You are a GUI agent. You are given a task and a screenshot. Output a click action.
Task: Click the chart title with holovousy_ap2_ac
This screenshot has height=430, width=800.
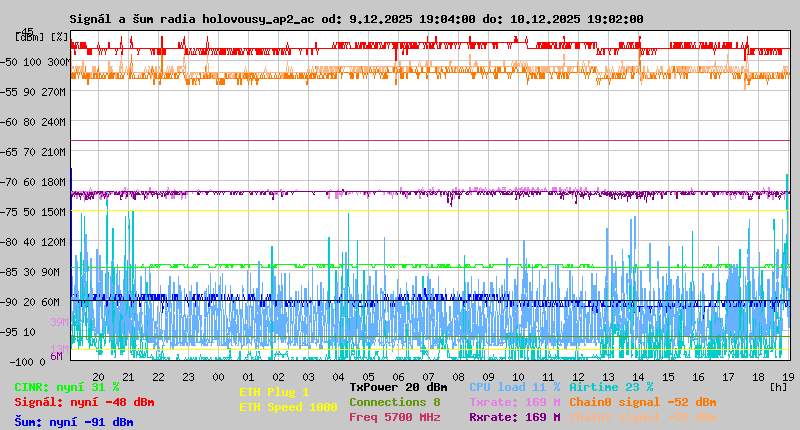[x=356, y=19]
